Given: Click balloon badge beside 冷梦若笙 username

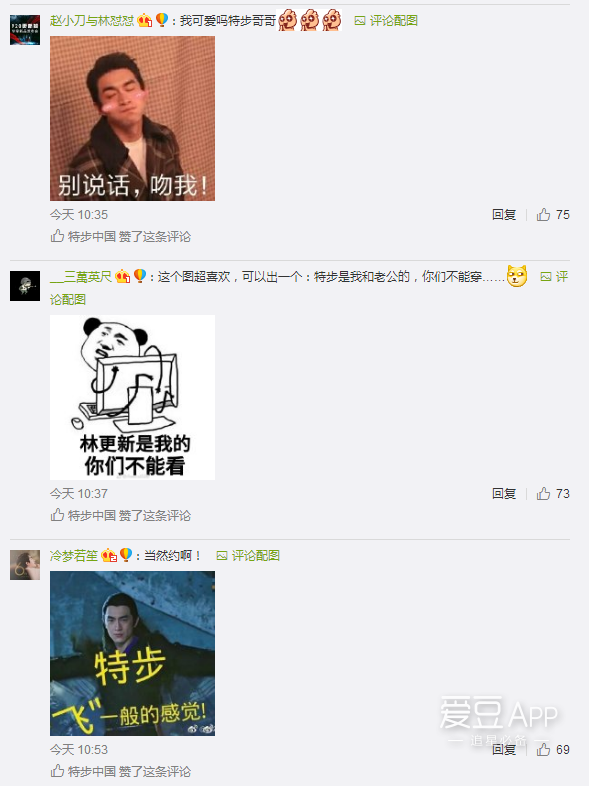Looking at the screenshot, I should click(x=126, y=555).
